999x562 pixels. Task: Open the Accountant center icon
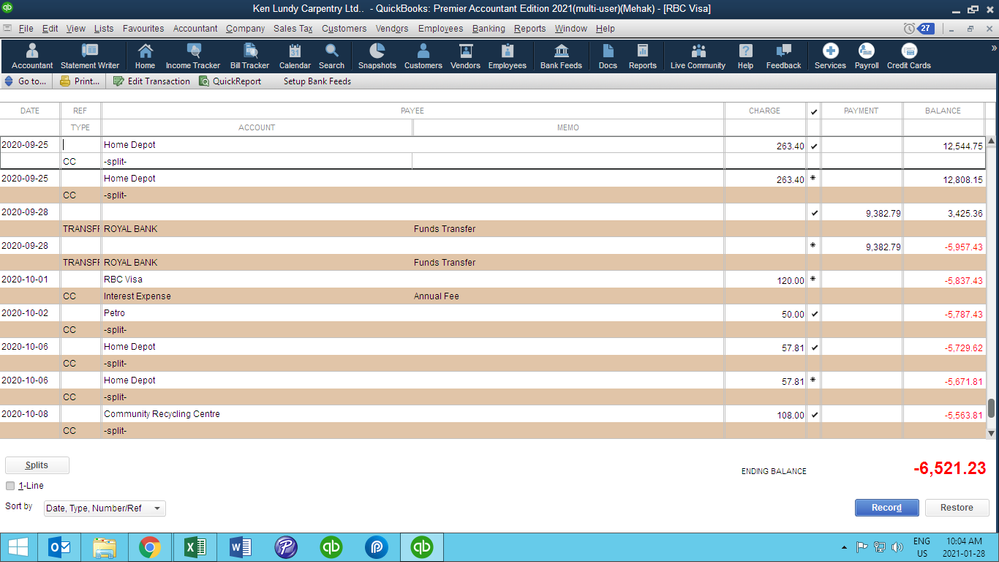point(32,56)
